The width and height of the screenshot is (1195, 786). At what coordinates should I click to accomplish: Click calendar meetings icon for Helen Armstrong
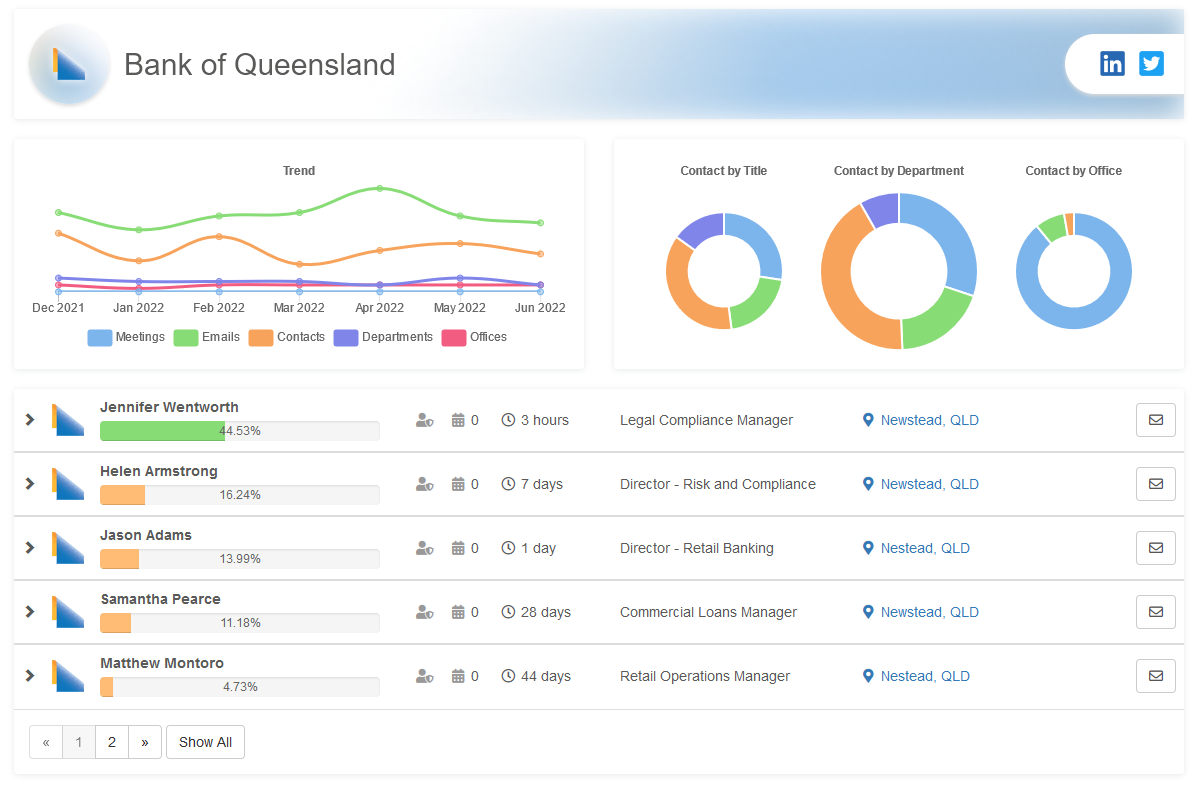[x=458, y=484]
